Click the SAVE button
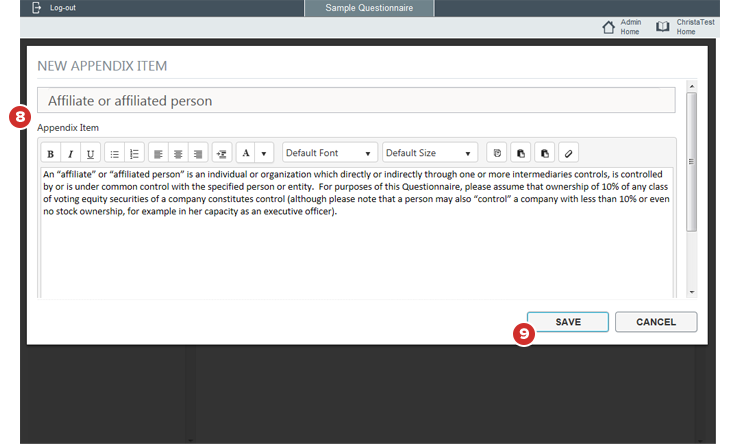Screen dimensions: 740x444 click(568, 322)
